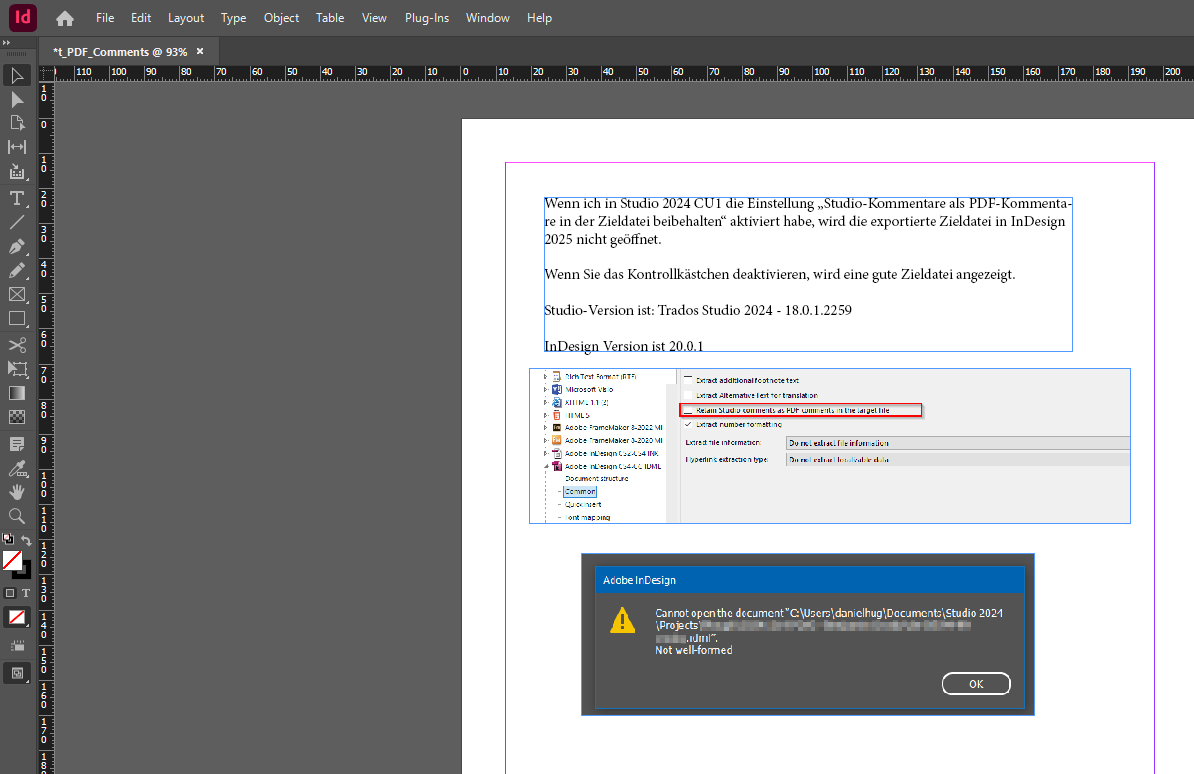Expand the HTML 5 tree node in screenshot
The height and width of the screenshot is (774, 1194).
[x=545, y=415]
